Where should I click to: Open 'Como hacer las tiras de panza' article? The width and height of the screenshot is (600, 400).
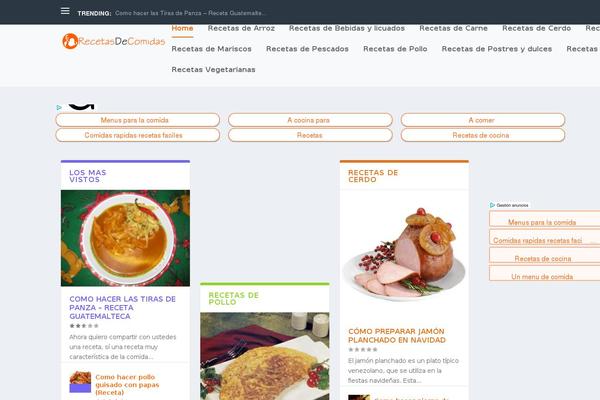coord(122,307)
